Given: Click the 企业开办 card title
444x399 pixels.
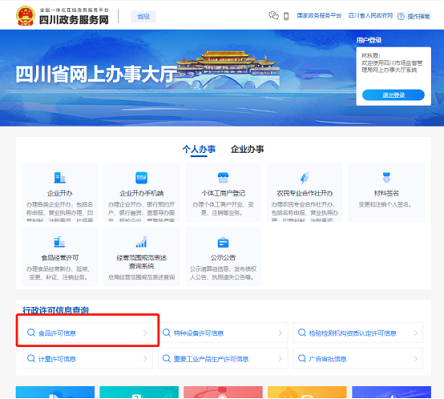Looking at the screenshot, I should point(60,193).
